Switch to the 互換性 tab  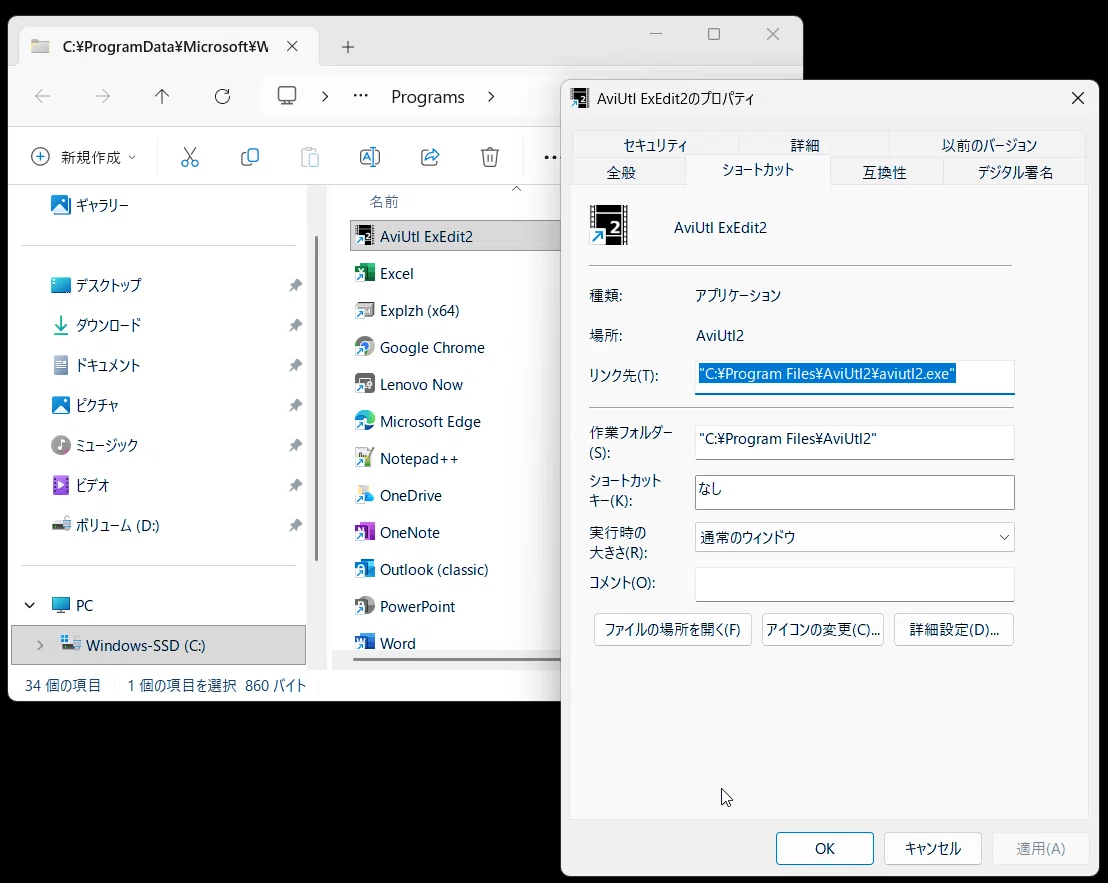pyautogui.click(x=884, y=172)
